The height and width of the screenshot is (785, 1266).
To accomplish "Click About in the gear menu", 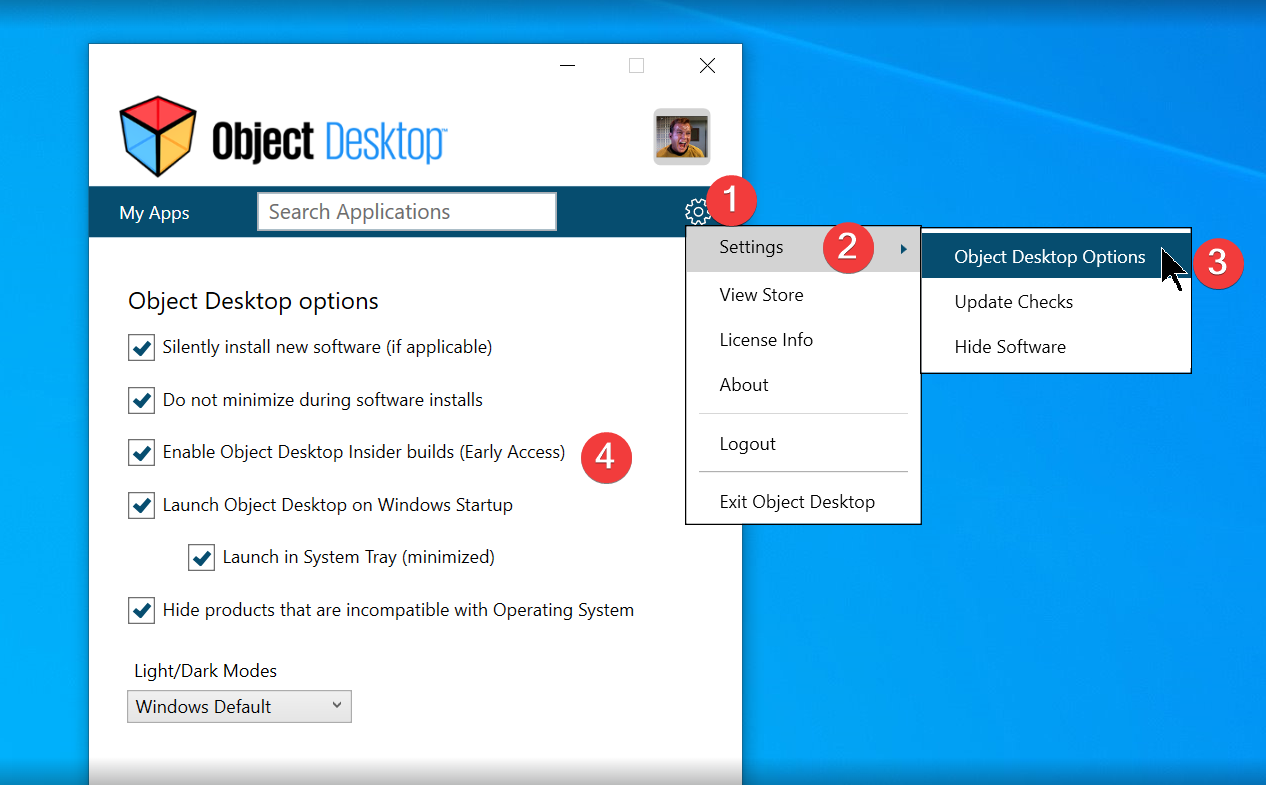I will (x=803, y=385).
